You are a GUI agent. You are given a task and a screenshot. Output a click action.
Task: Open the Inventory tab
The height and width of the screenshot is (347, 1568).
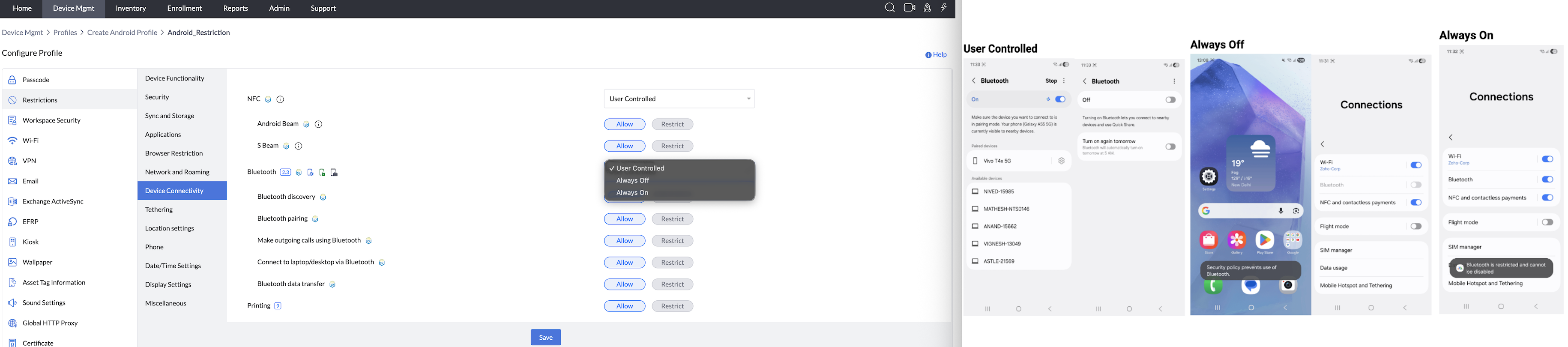tap(131, 9)
